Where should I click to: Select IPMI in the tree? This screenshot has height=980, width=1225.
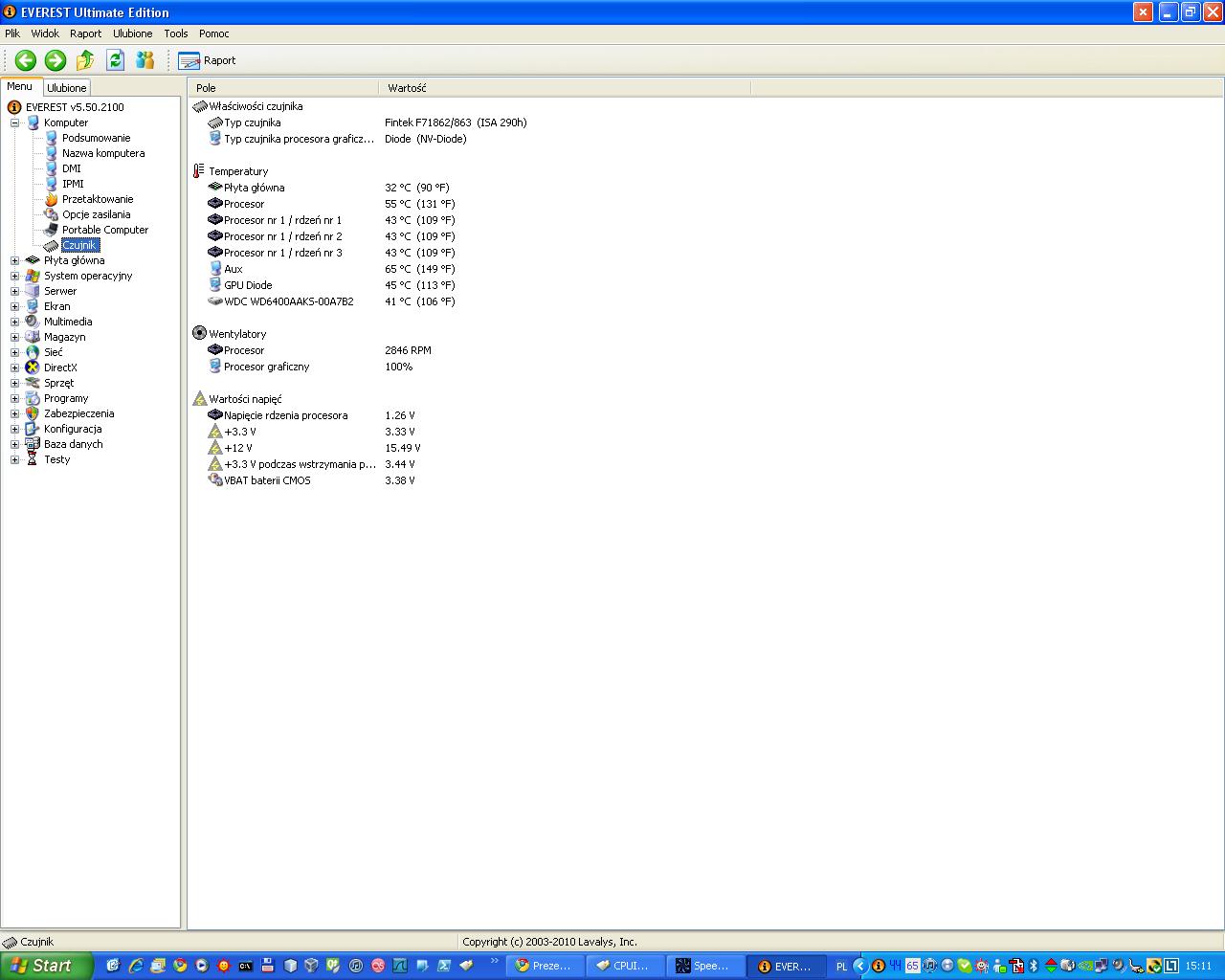pyautogui.click(x=73, y=184)
